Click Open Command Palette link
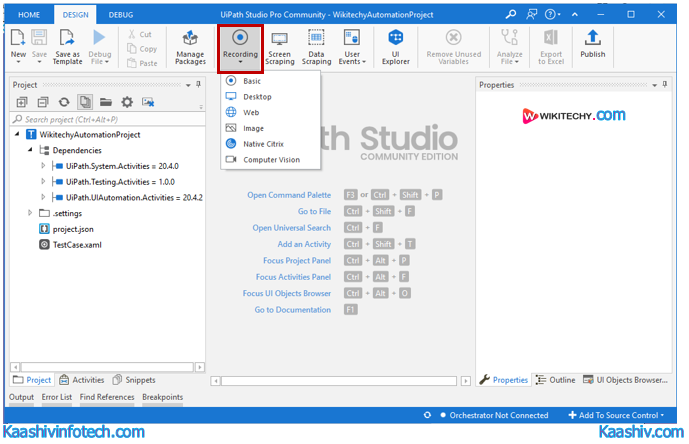689x444 pixels. (x=289, y=195)
